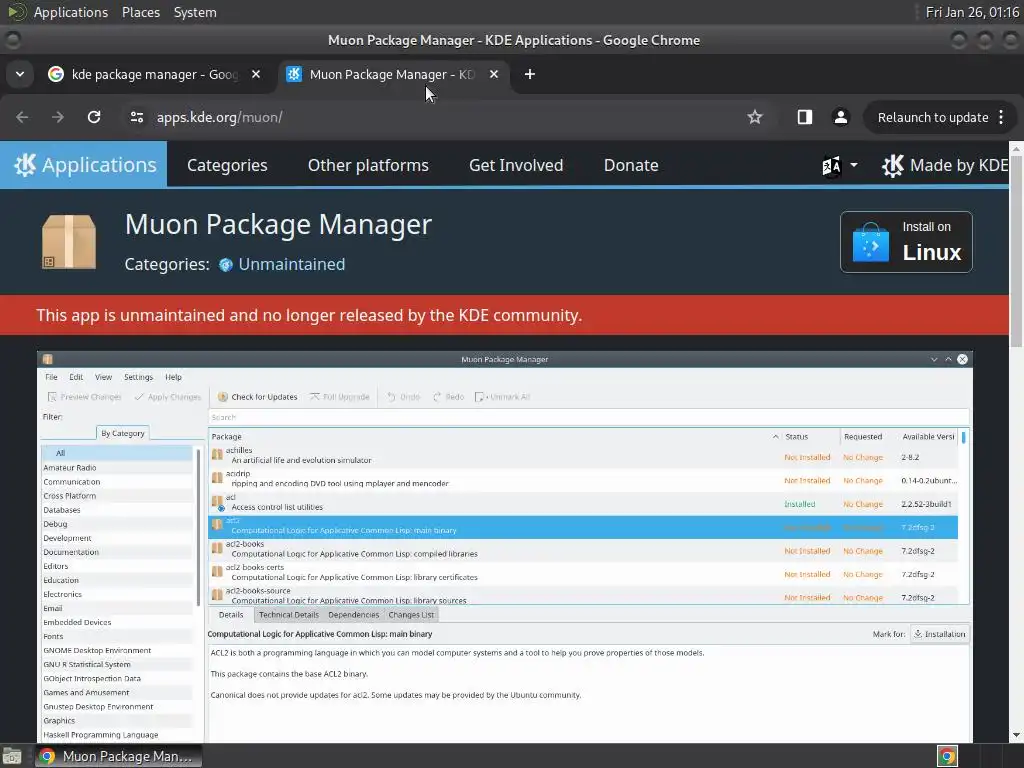Go to KDE Applications home link
Image resolution: width=1024 pixels, height=768 pixels.
click(84, 165)
